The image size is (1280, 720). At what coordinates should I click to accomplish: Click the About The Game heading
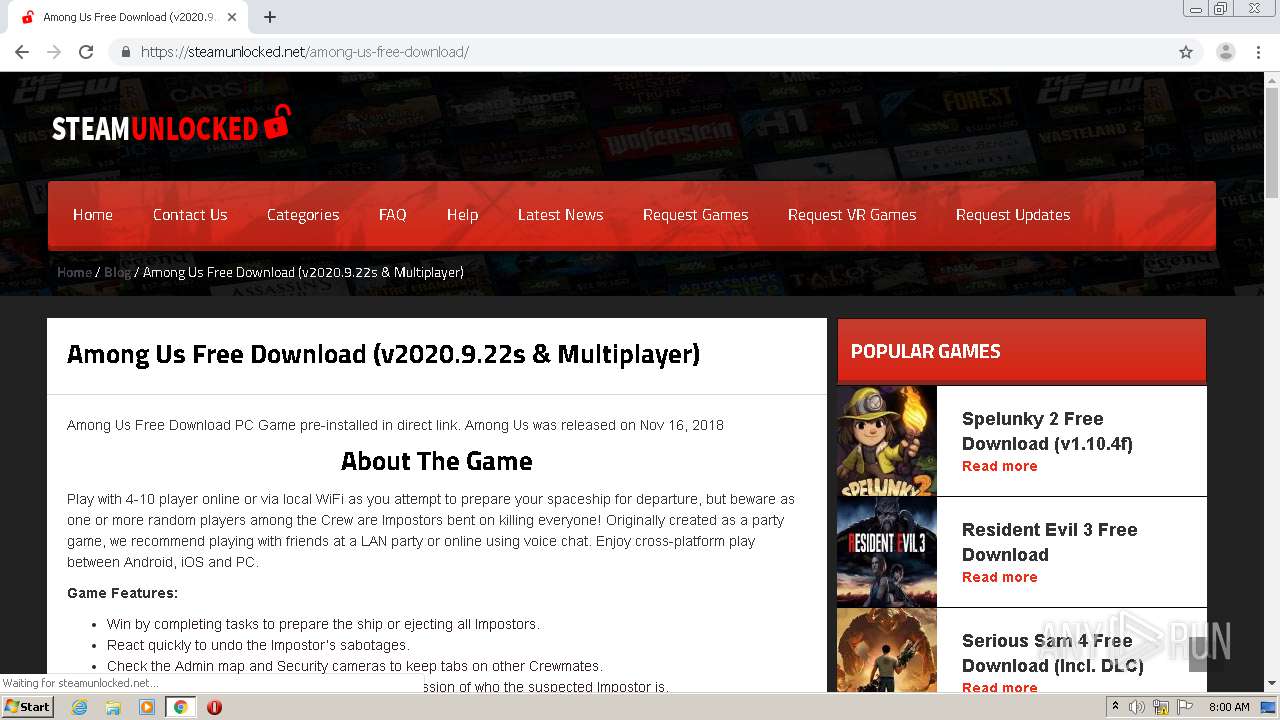coord(436,461)
